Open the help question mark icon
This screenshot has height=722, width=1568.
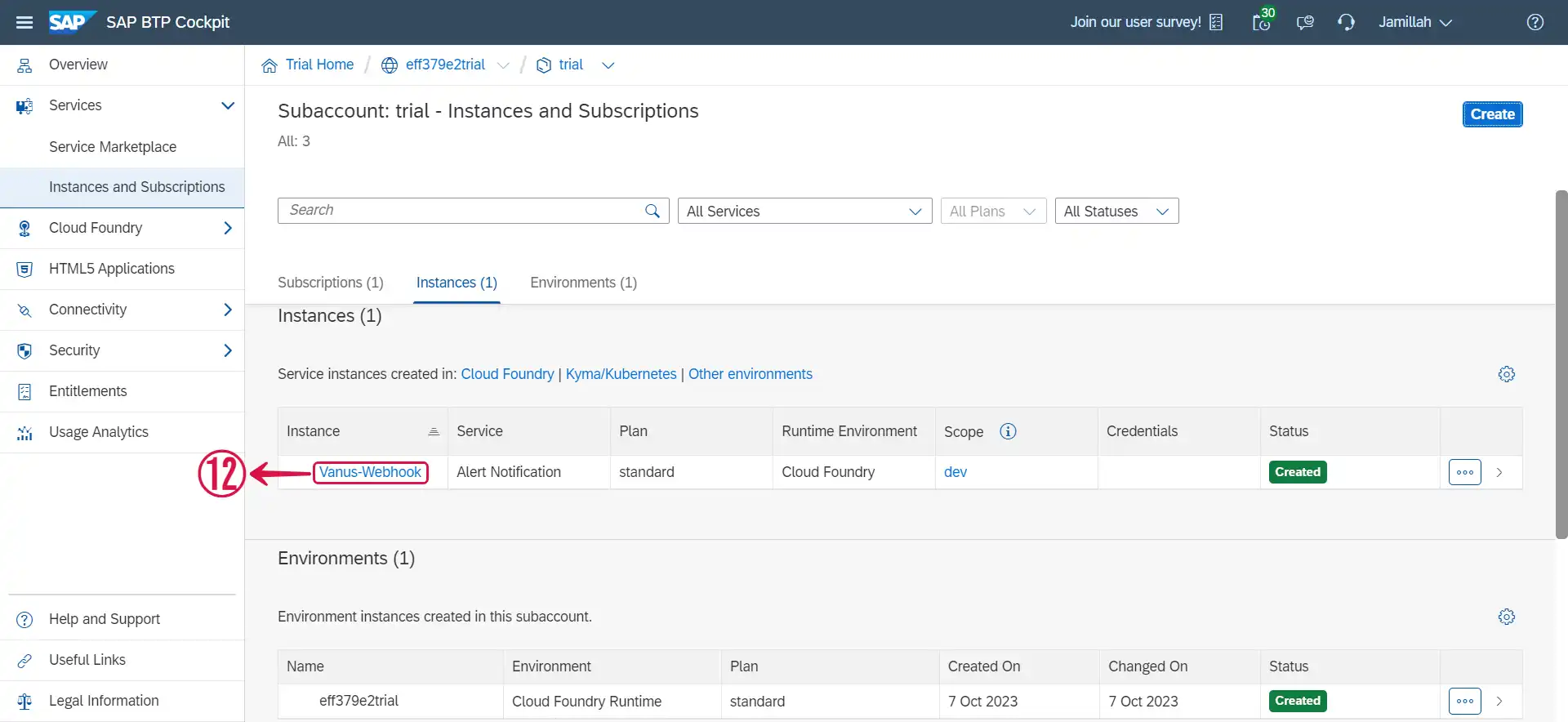click(1535, 22)
